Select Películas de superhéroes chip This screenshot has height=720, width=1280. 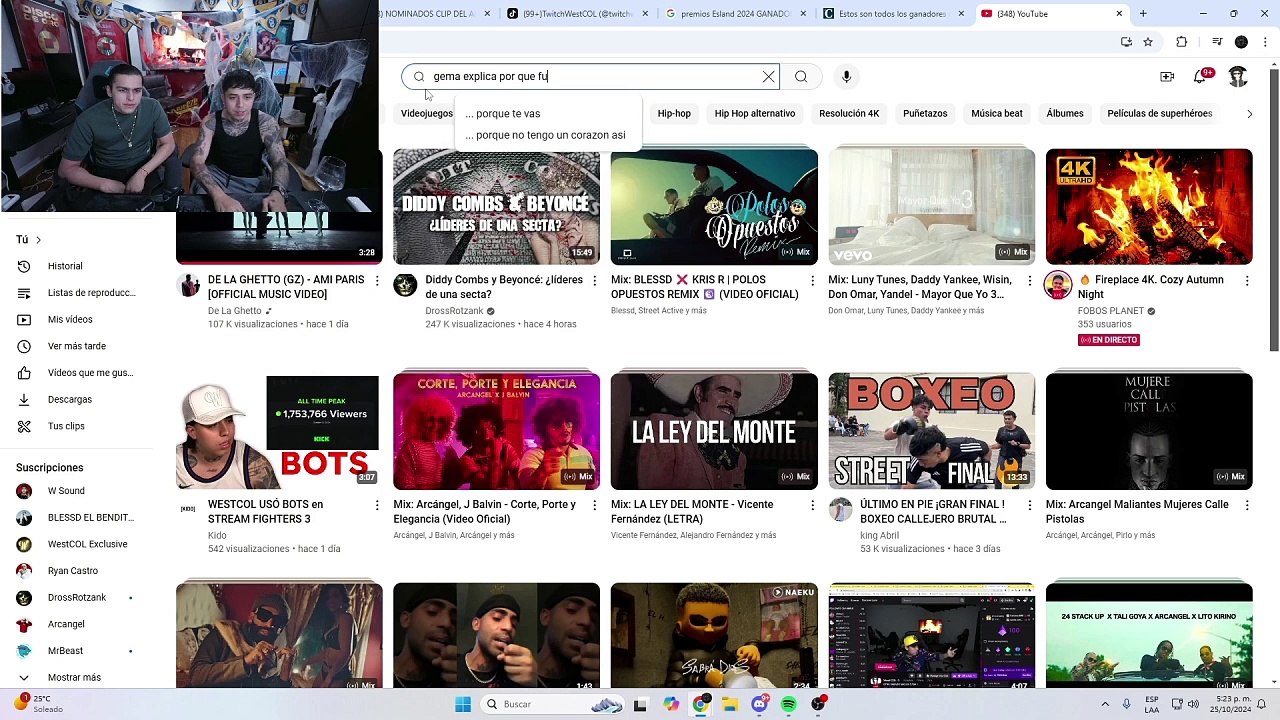coord(1160,114)
